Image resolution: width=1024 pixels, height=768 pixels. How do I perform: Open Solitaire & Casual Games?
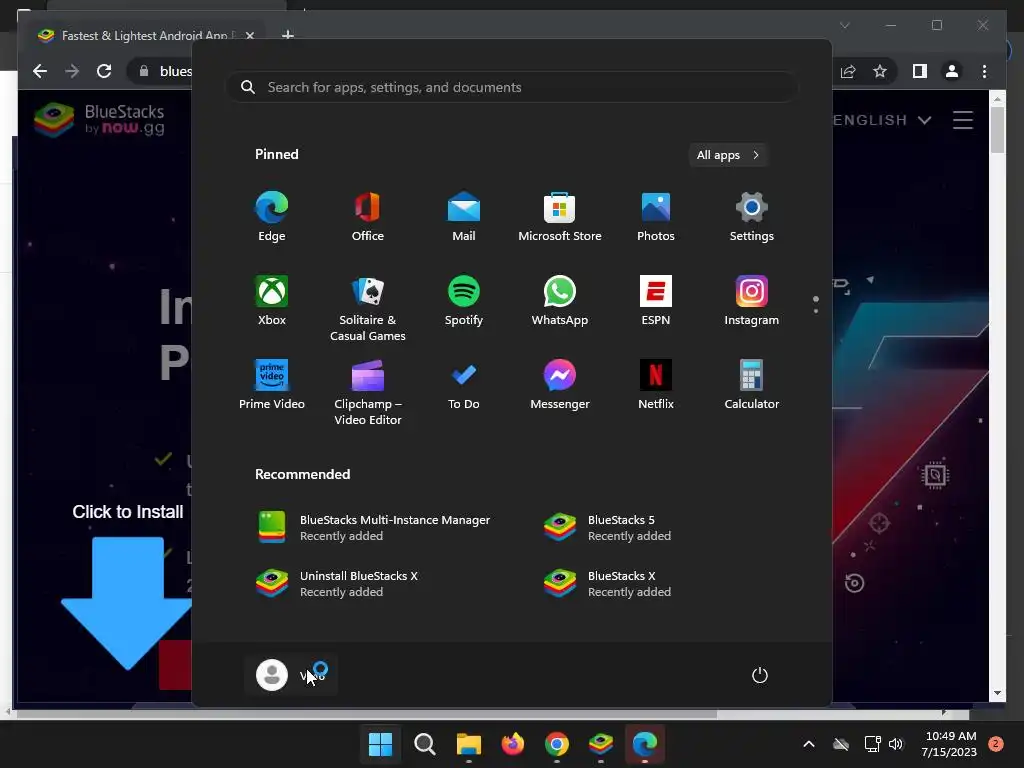(368, 308)
